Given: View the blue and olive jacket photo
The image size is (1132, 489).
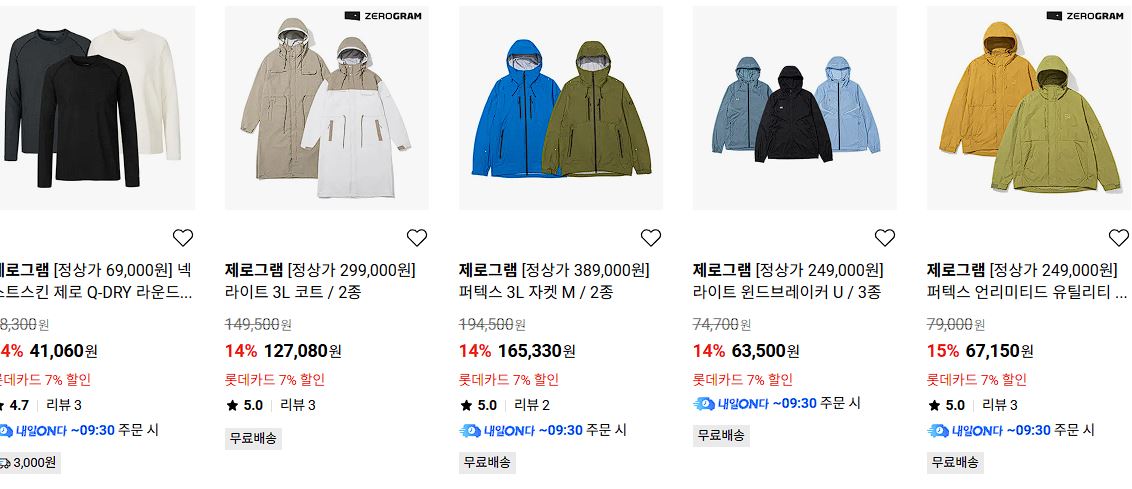Looking at the screenshot, I should tap(561, 108).
